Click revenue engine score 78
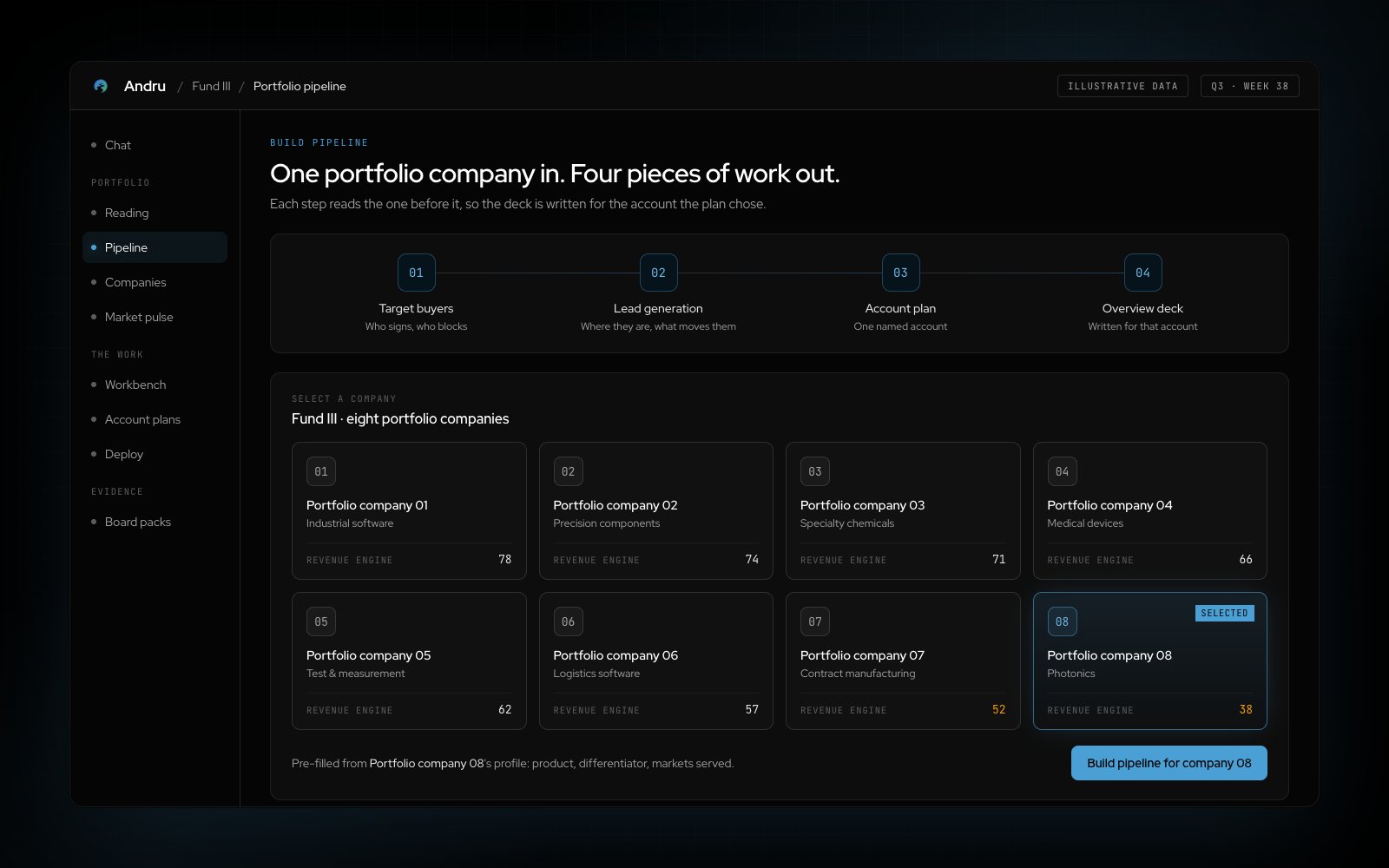Screen dimensions: 1389x868 point(504,559)
